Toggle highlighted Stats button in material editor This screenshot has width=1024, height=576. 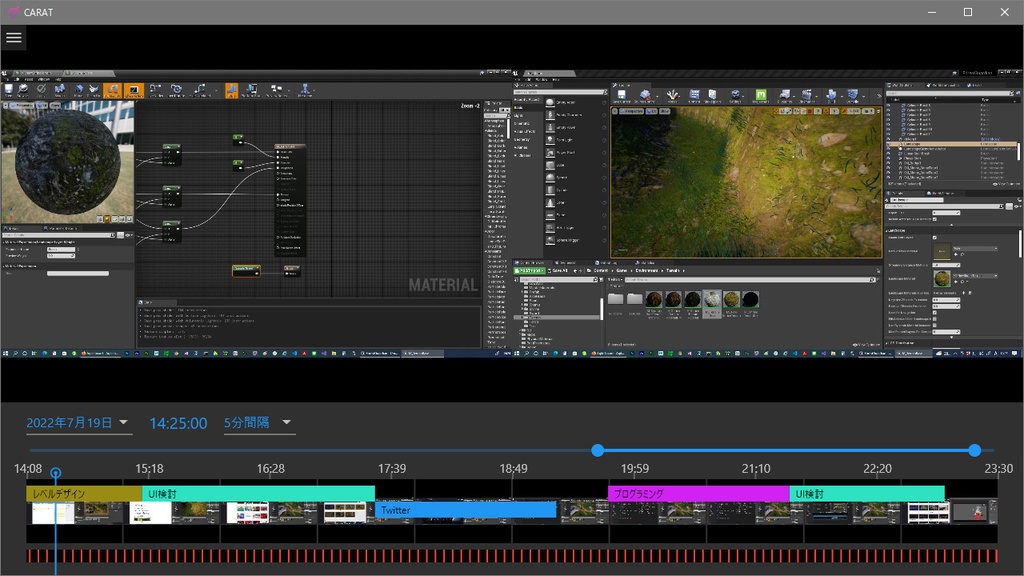[x=231, y=90]
